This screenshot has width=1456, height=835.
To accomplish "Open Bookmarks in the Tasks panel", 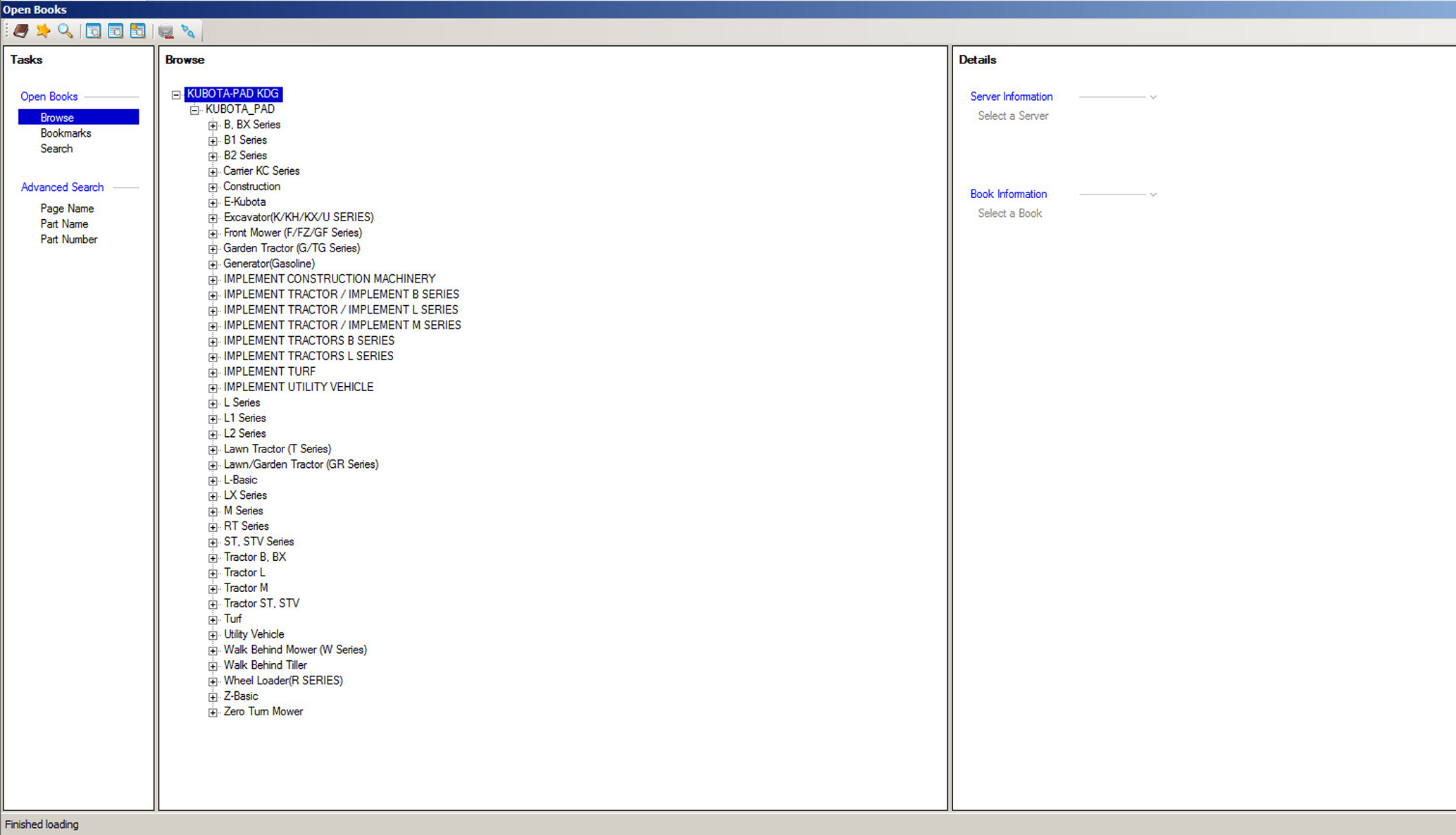I will [66, 133].
